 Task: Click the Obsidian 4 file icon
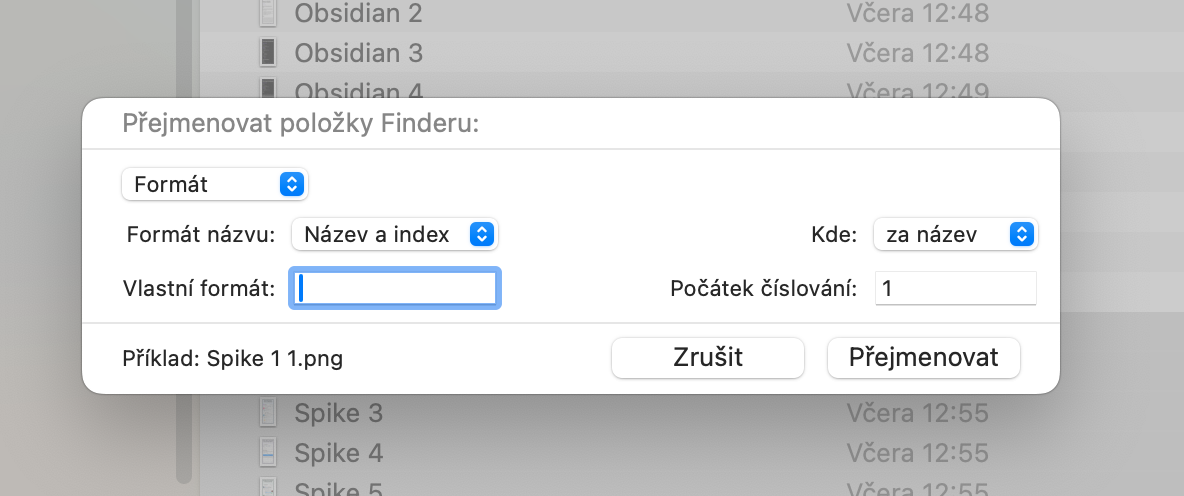(x=267, y=89)
